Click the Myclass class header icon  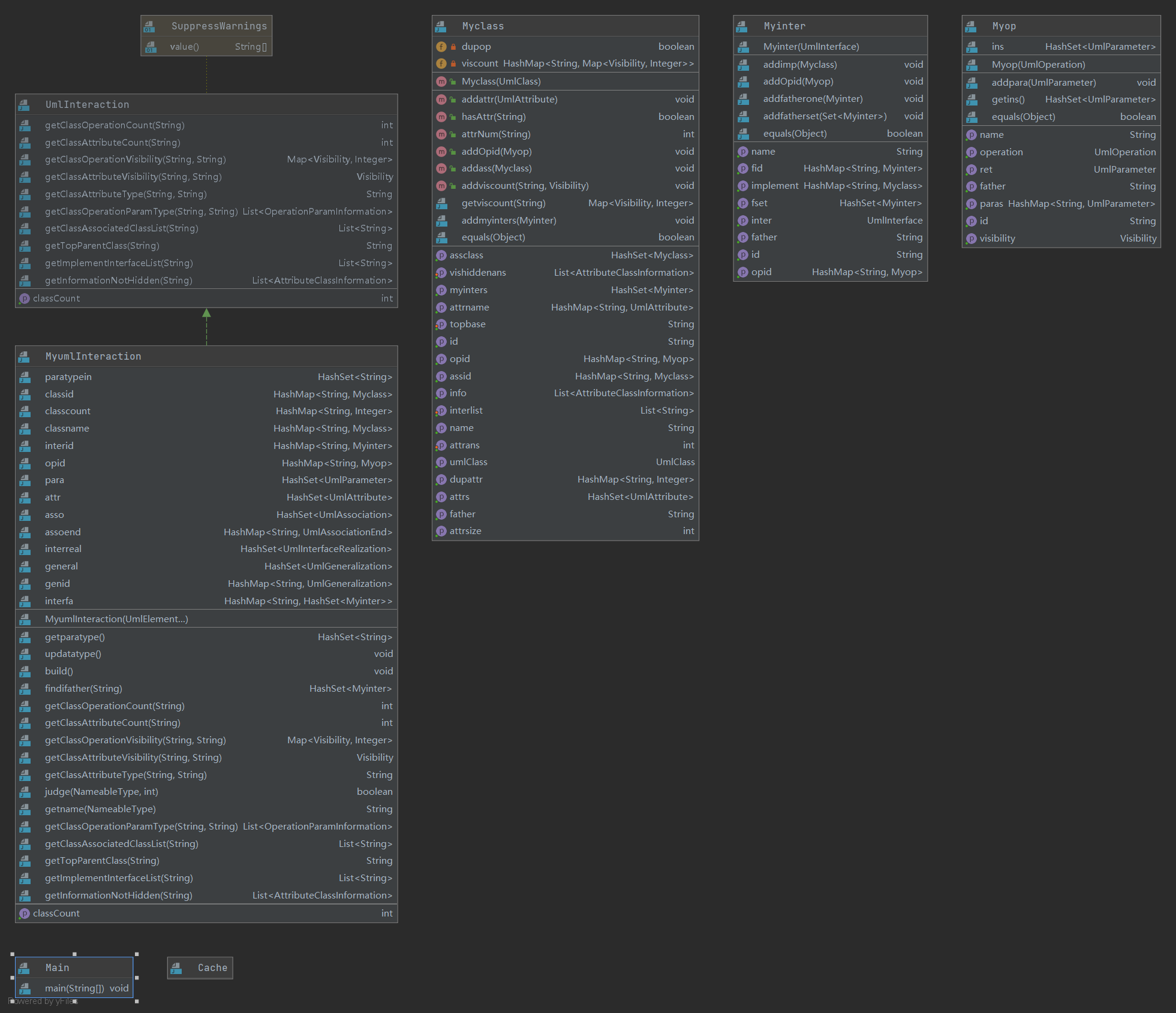441,26
